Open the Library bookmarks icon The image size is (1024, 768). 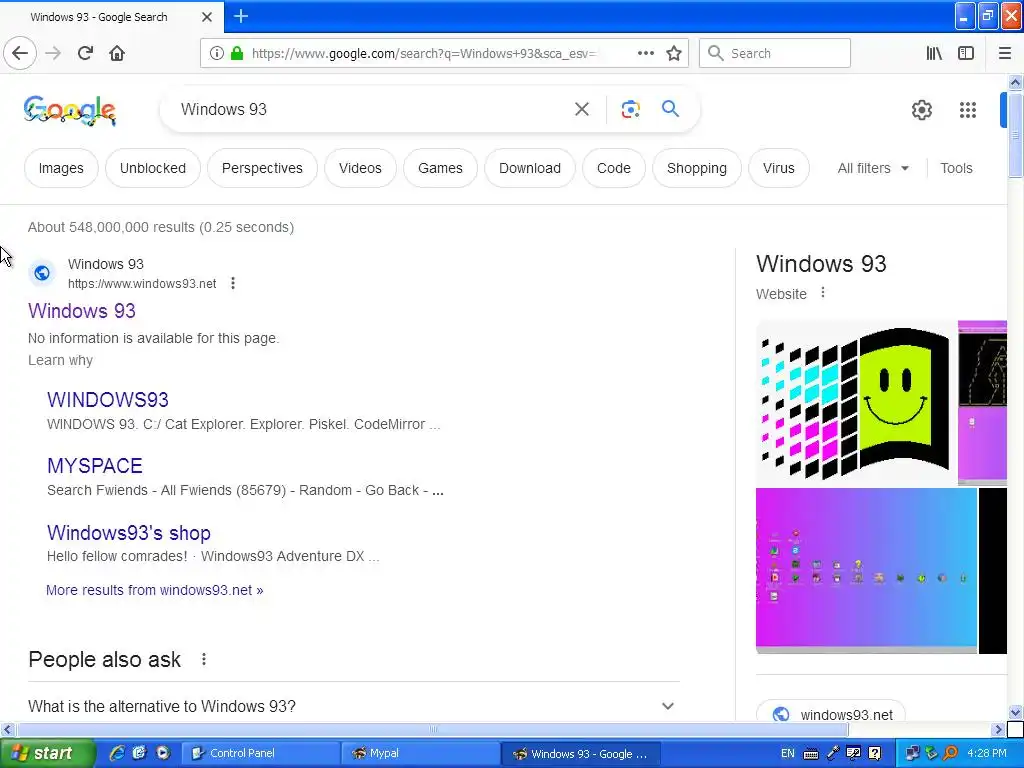point(934,53)
